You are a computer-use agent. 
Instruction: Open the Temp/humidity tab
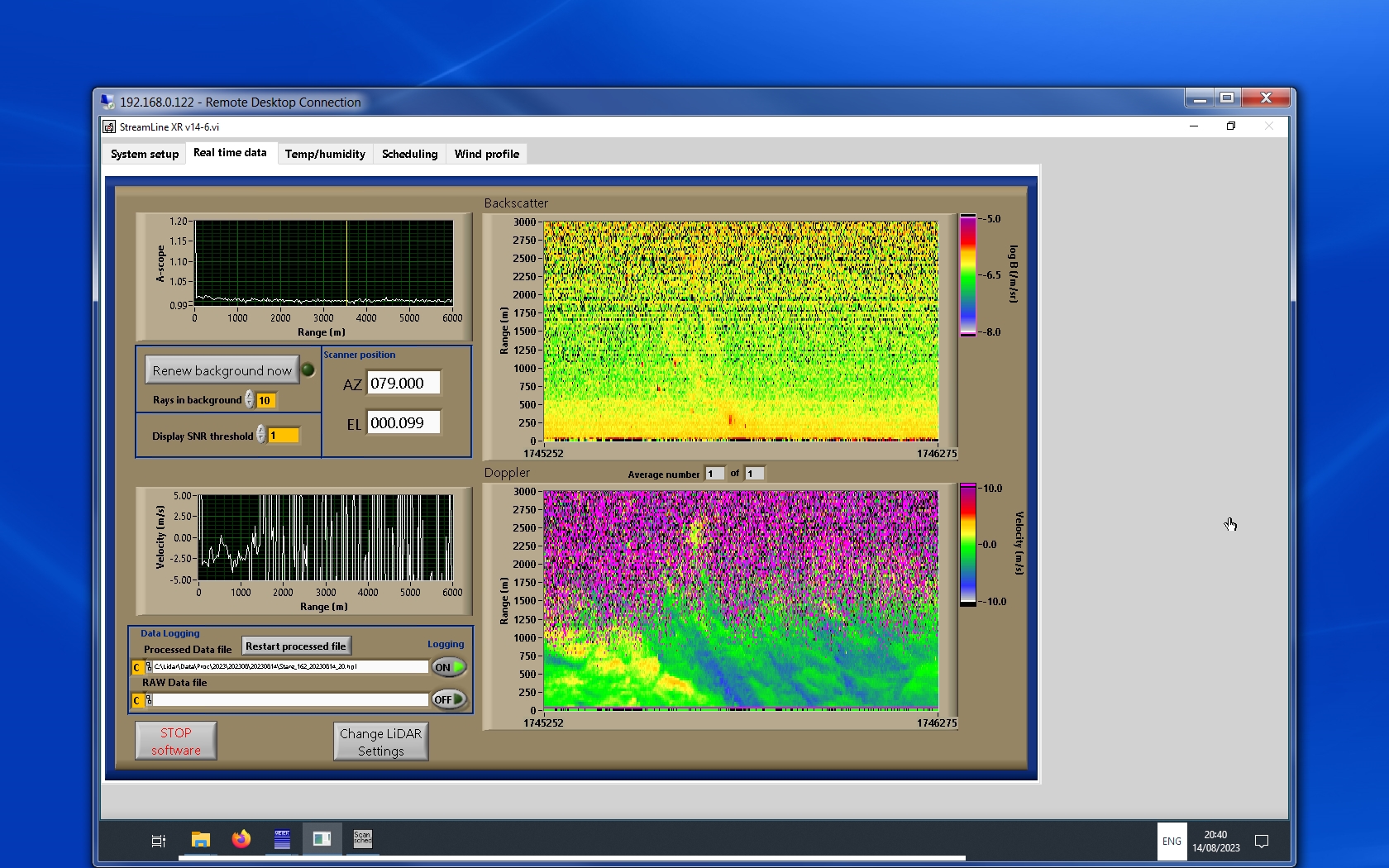click(x=325, y=154)
